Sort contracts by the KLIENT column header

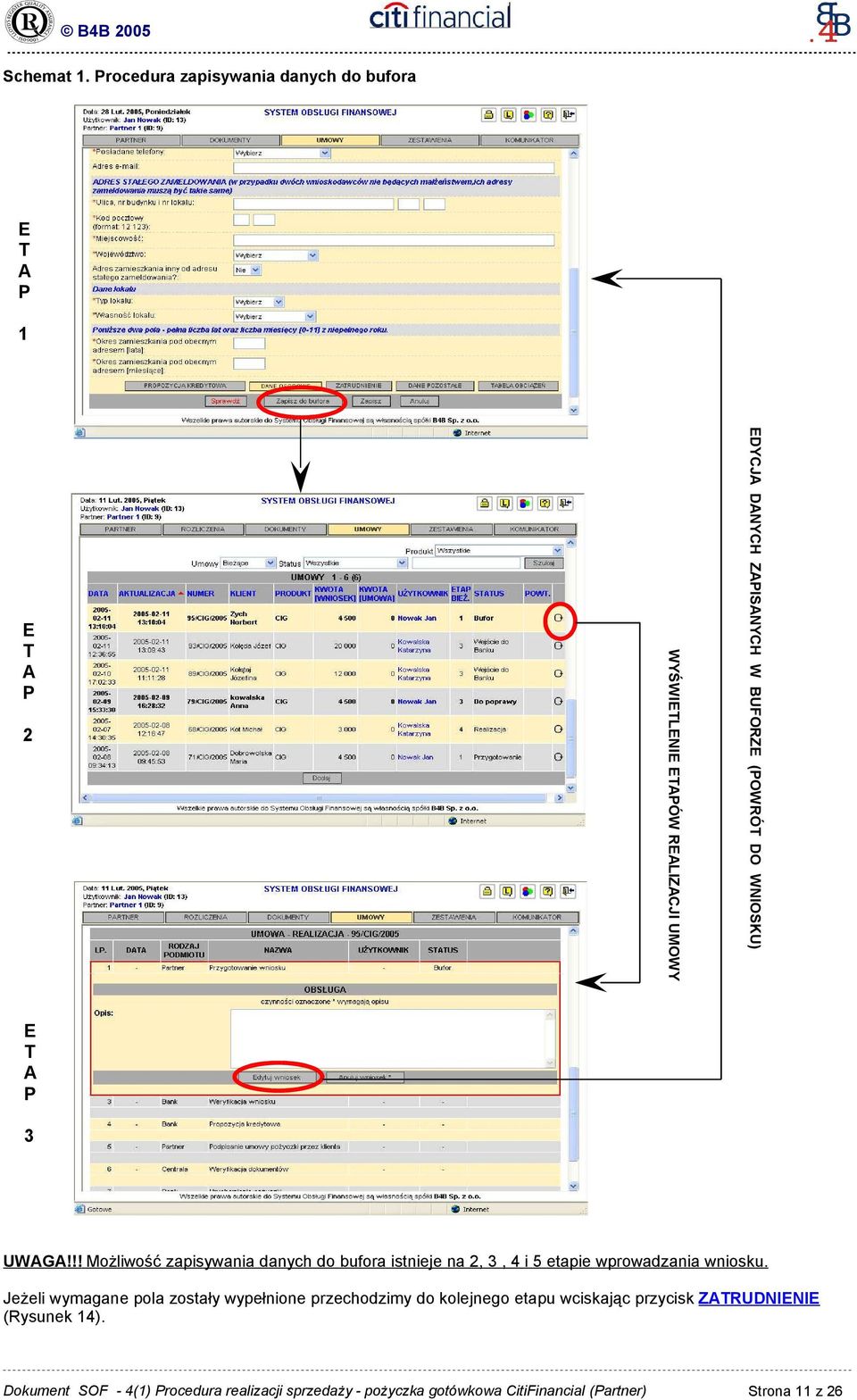click(243, 594)
